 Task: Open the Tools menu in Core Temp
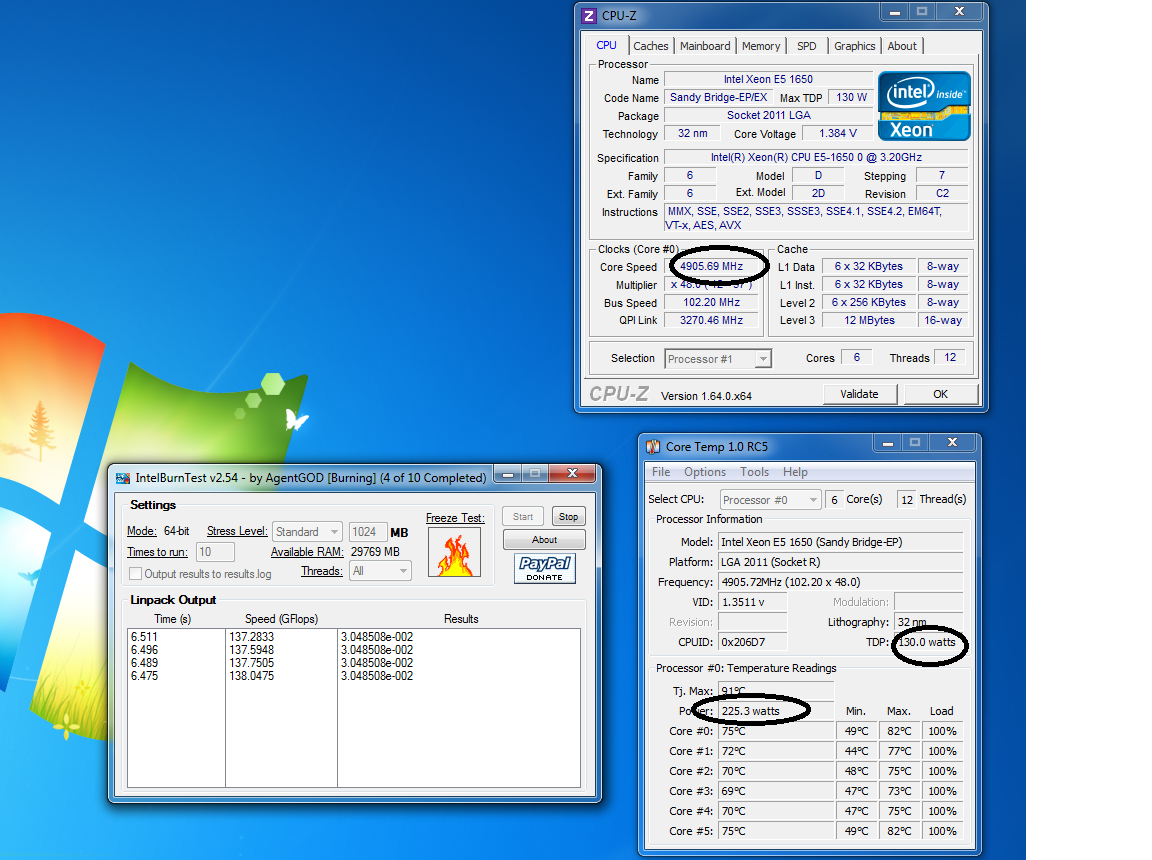(x=755, y=472)
